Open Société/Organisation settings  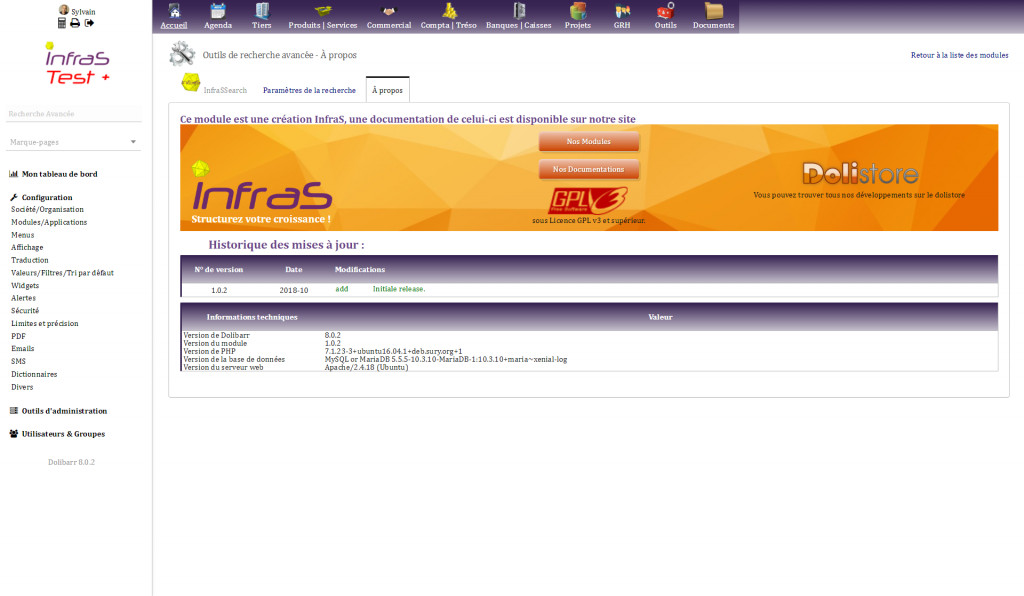point(47,210)
